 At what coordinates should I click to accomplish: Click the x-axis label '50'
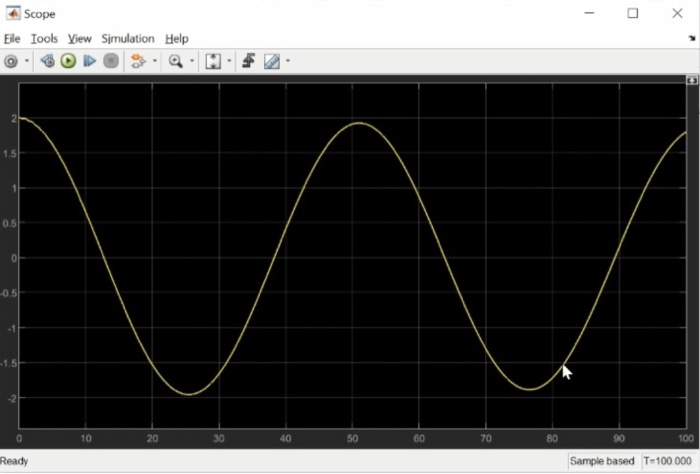352,439
